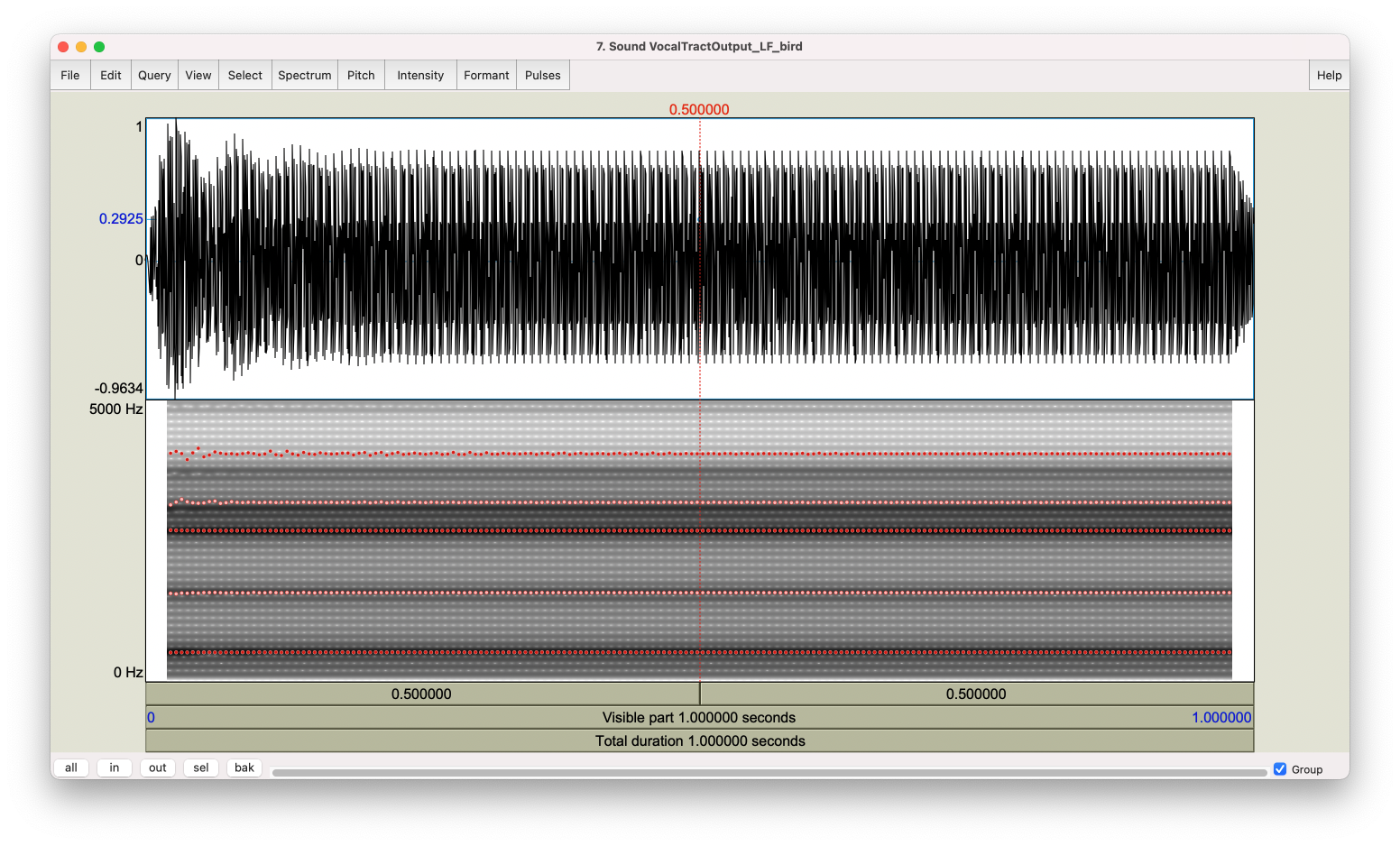Play the Visible part 1.000000 seconds bar
Image resolution: width=1400 pixels, height=846 pixels.
(699, 718)
